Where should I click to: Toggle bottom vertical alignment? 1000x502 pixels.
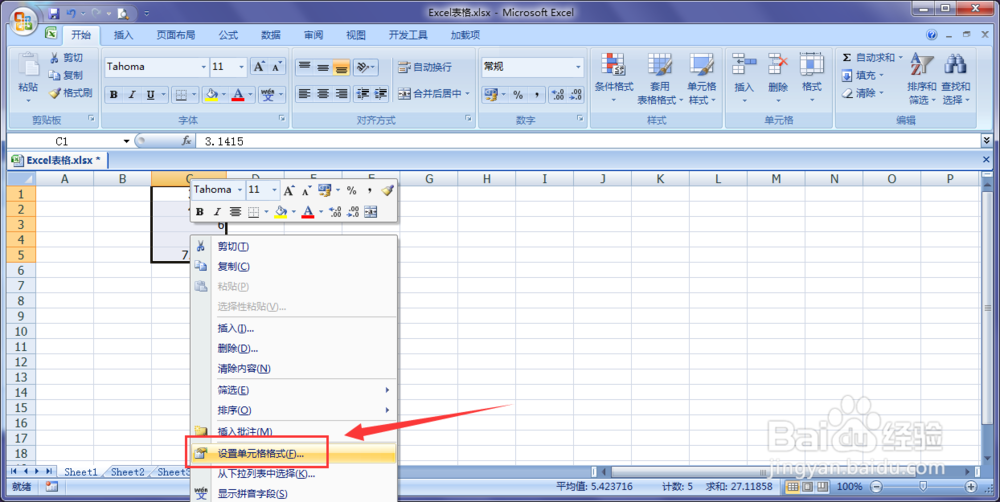point(341,67)
